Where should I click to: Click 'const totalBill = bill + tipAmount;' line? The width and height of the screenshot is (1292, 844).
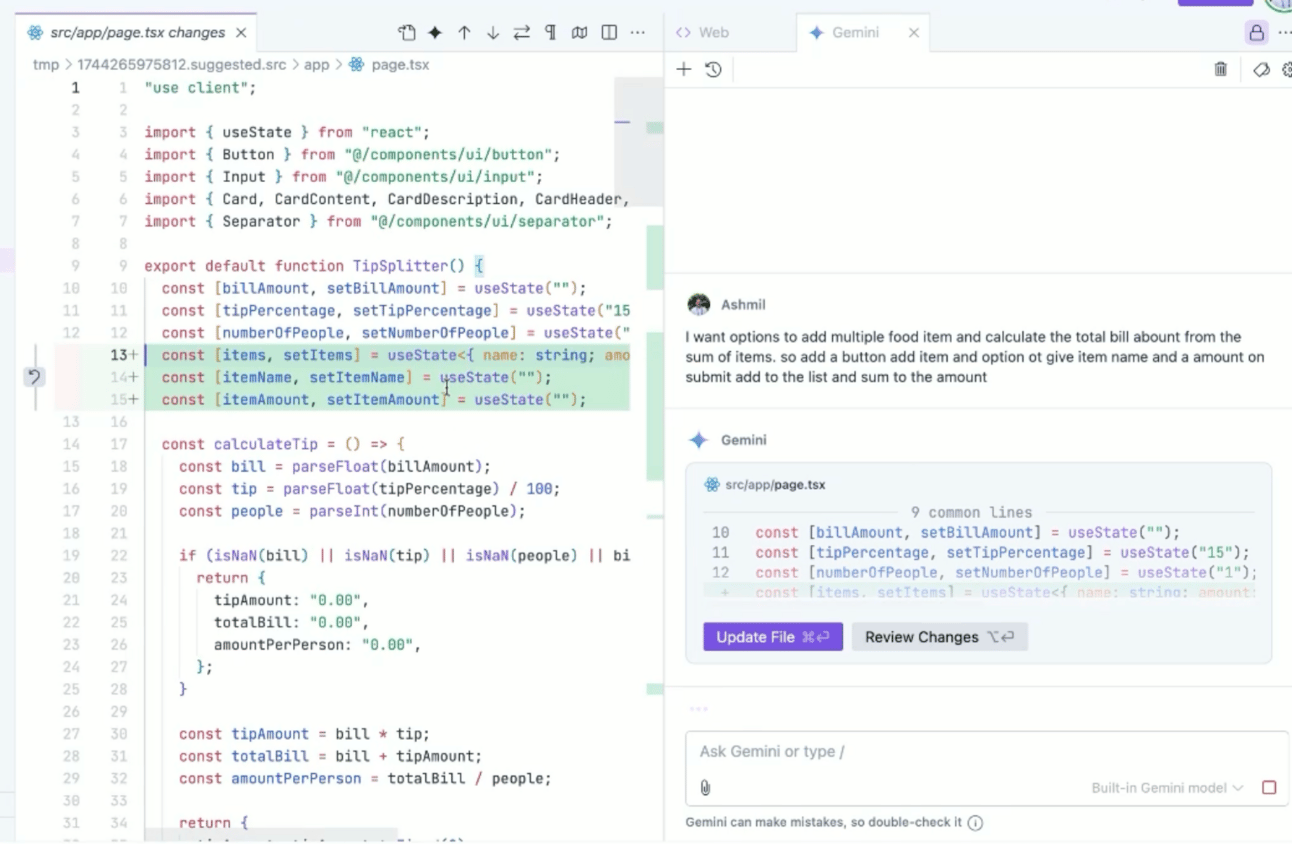(330, 756)
